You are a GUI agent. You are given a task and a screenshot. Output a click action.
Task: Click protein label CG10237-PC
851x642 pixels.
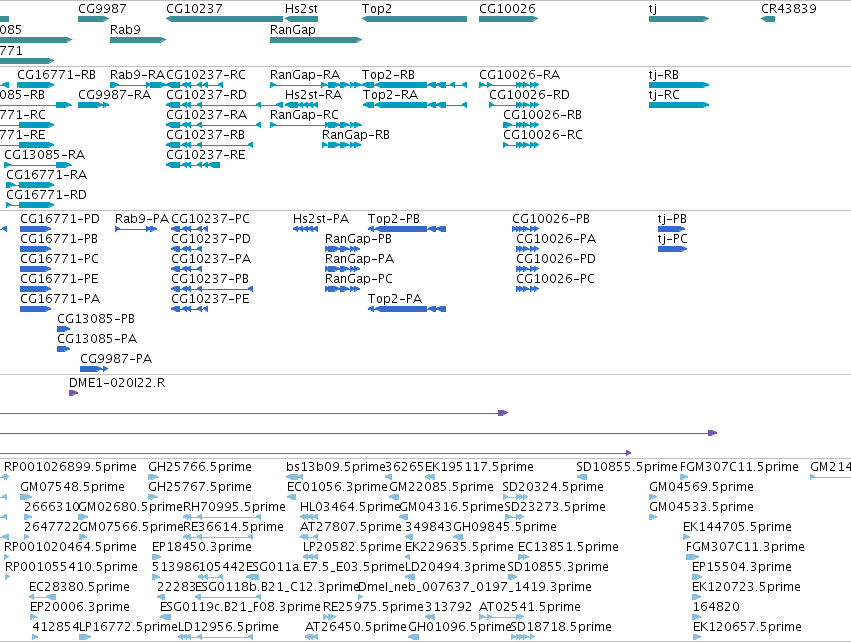click(x=211, y=219)
